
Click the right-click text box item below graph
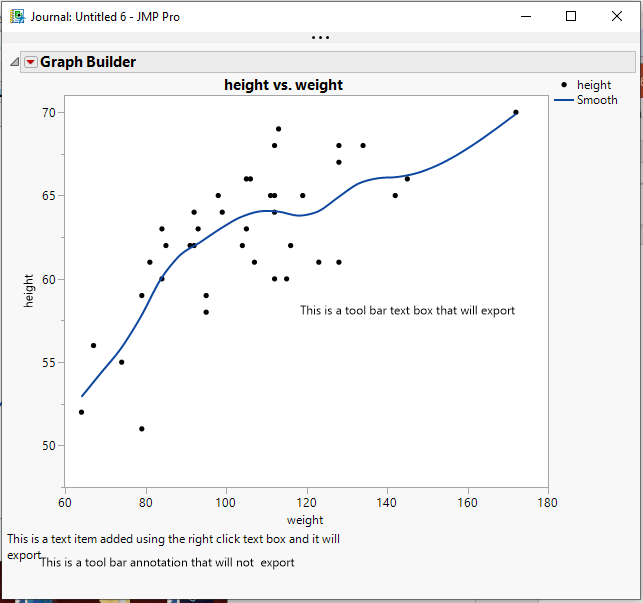pos(173,547)
